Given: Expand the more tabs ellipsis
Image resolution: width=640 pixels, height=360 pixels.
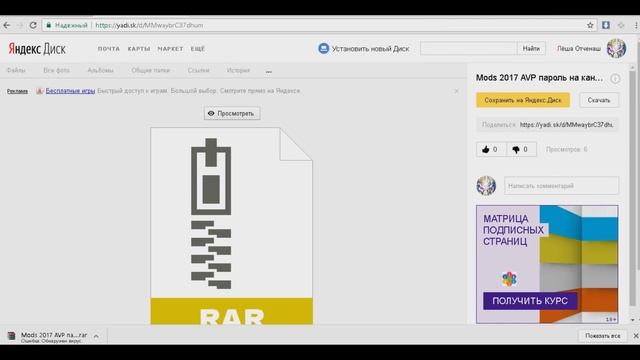Looking at the screenshot, I should tap(269, 71).
